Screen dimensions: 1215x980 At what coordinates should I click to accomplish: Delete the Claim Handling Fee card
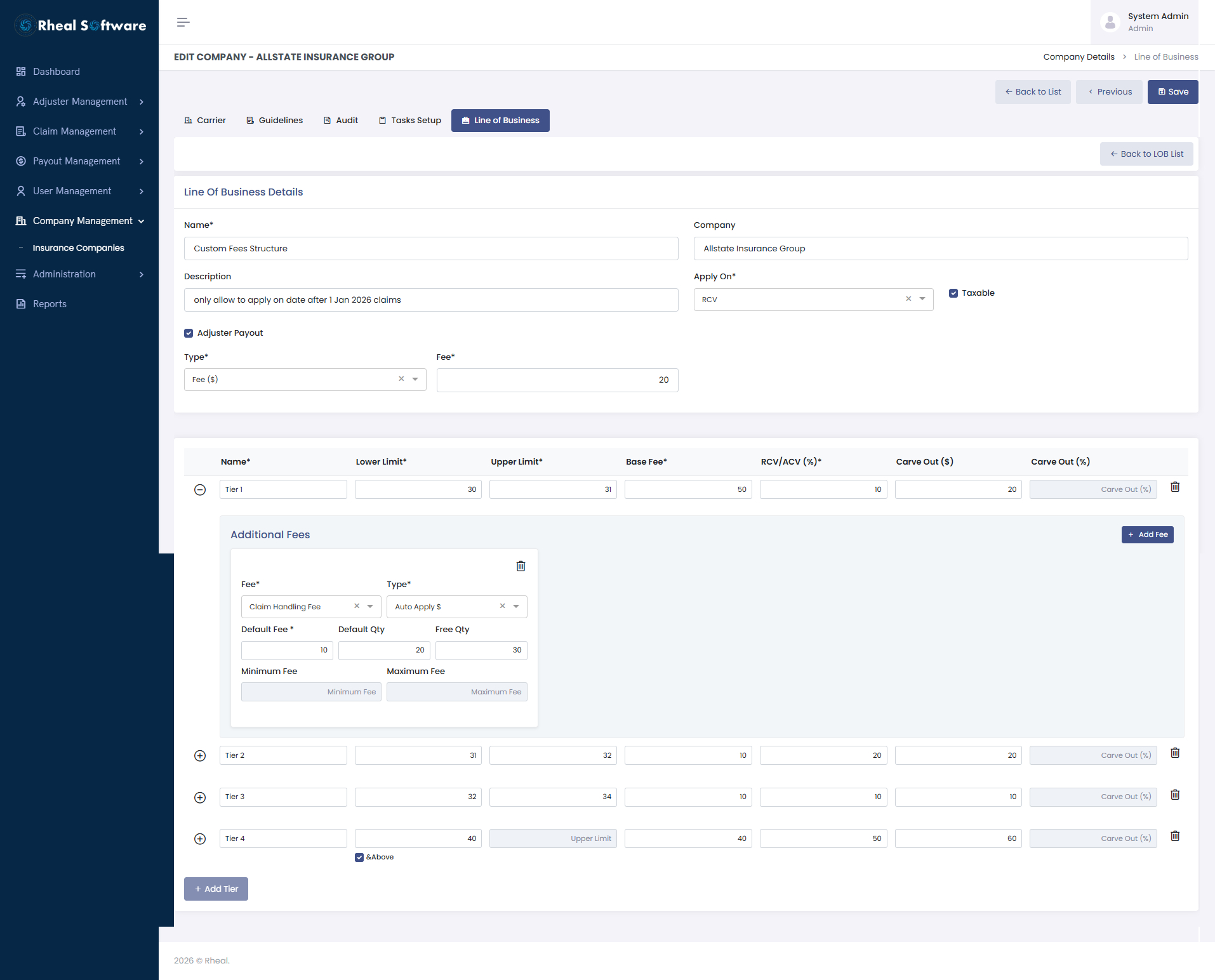[521, 566]
